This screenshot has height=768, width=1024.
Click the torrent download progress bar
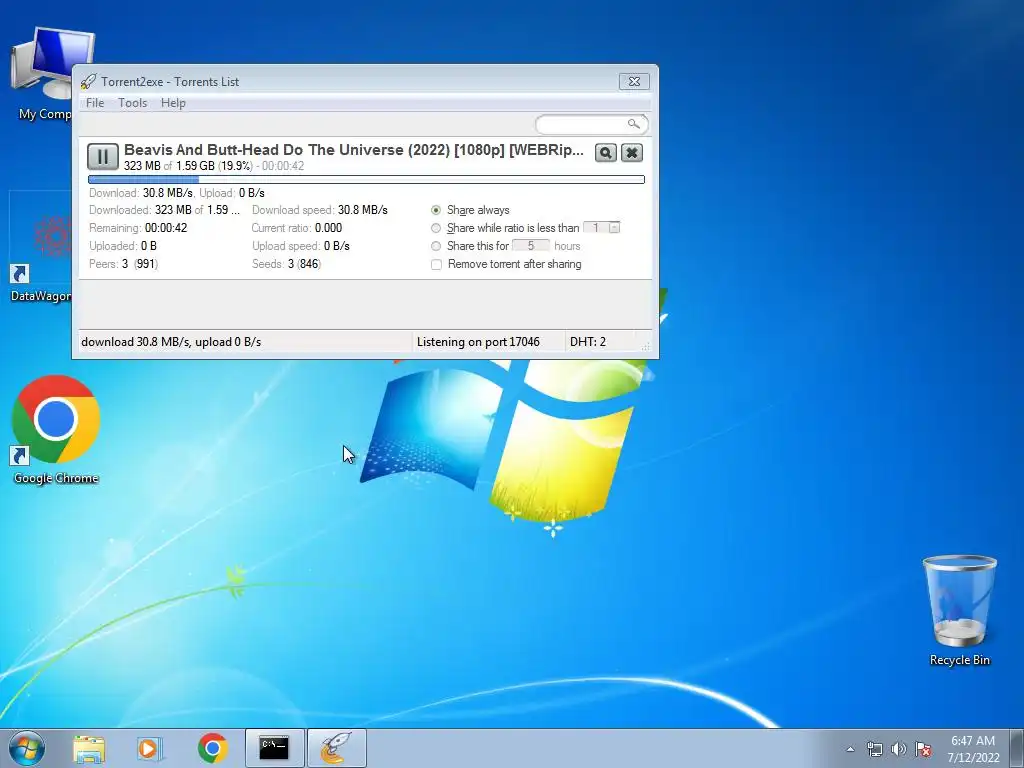coord(366,180)
